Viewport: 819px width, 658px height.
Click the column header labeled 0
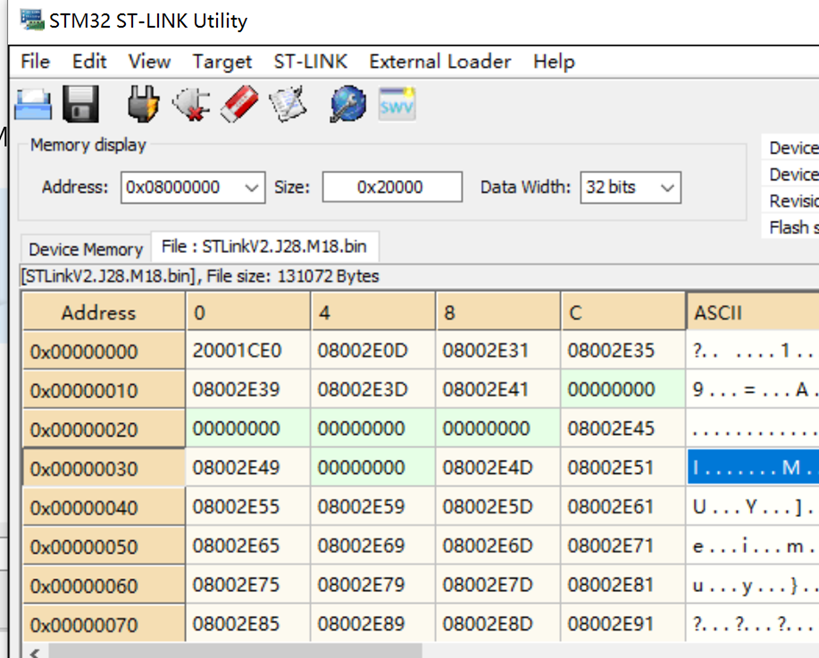coord(248,312)
